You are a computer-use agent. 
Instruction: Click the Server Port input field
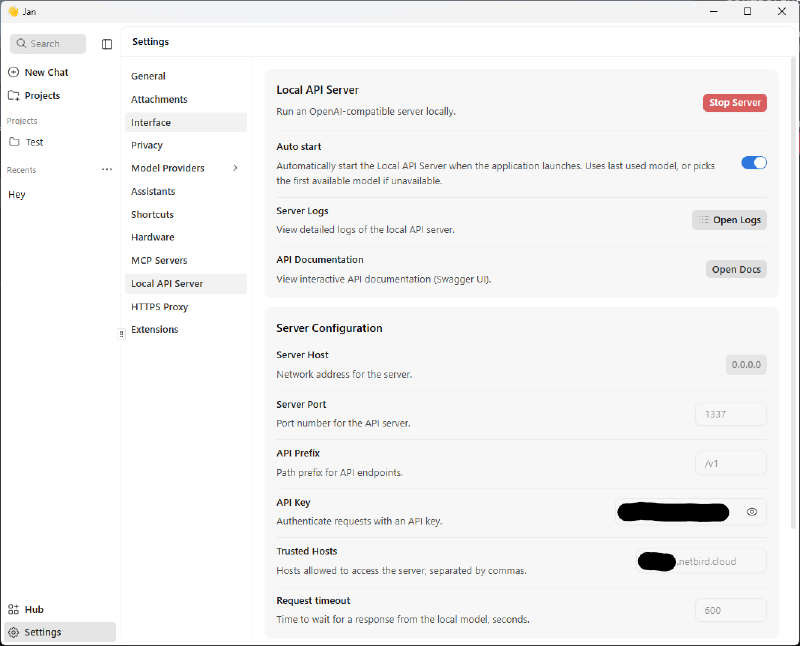pos(730,414)
